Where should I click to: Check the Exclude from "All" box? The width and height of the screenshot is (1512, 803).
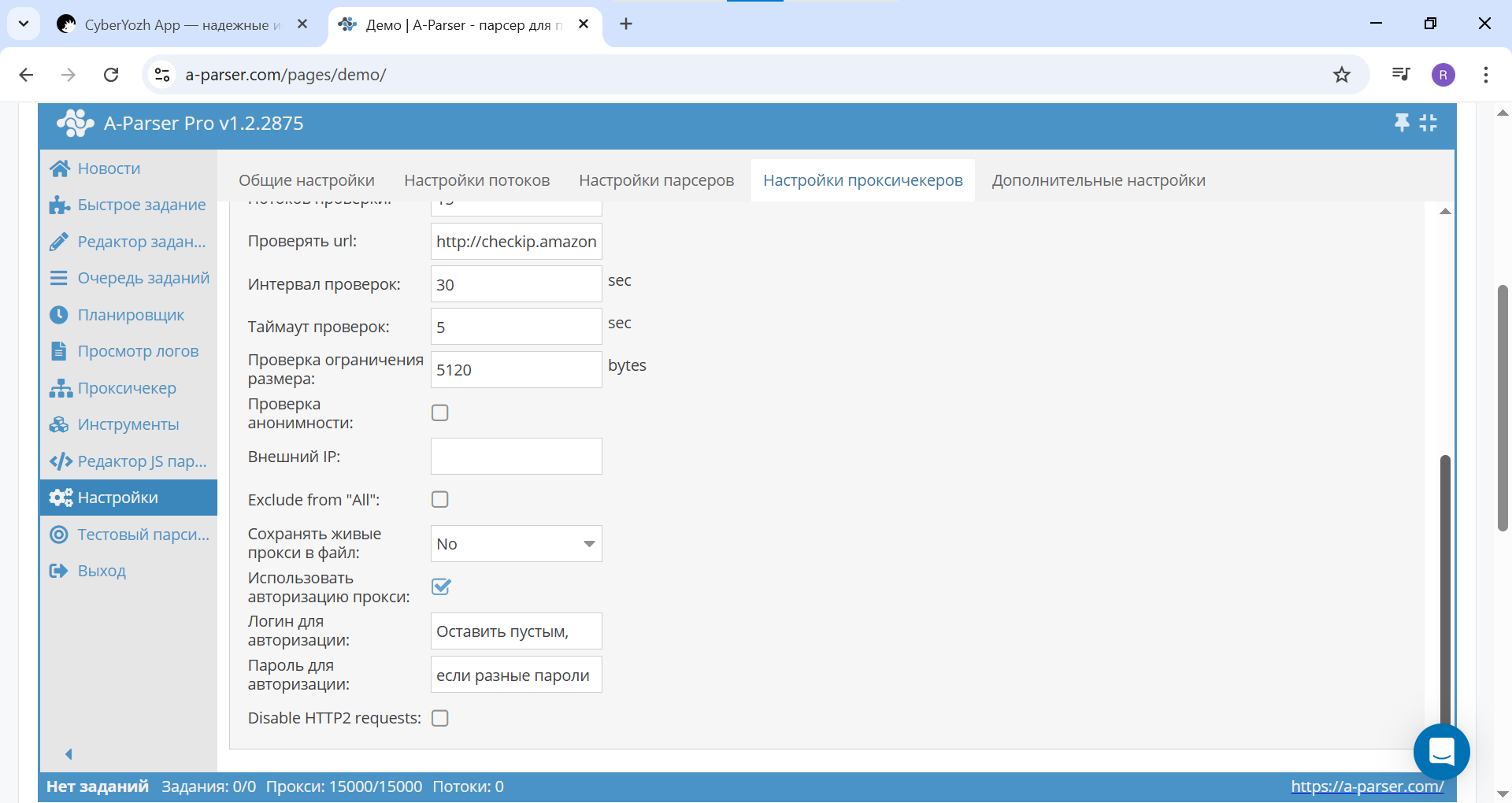tap(440, 500)
